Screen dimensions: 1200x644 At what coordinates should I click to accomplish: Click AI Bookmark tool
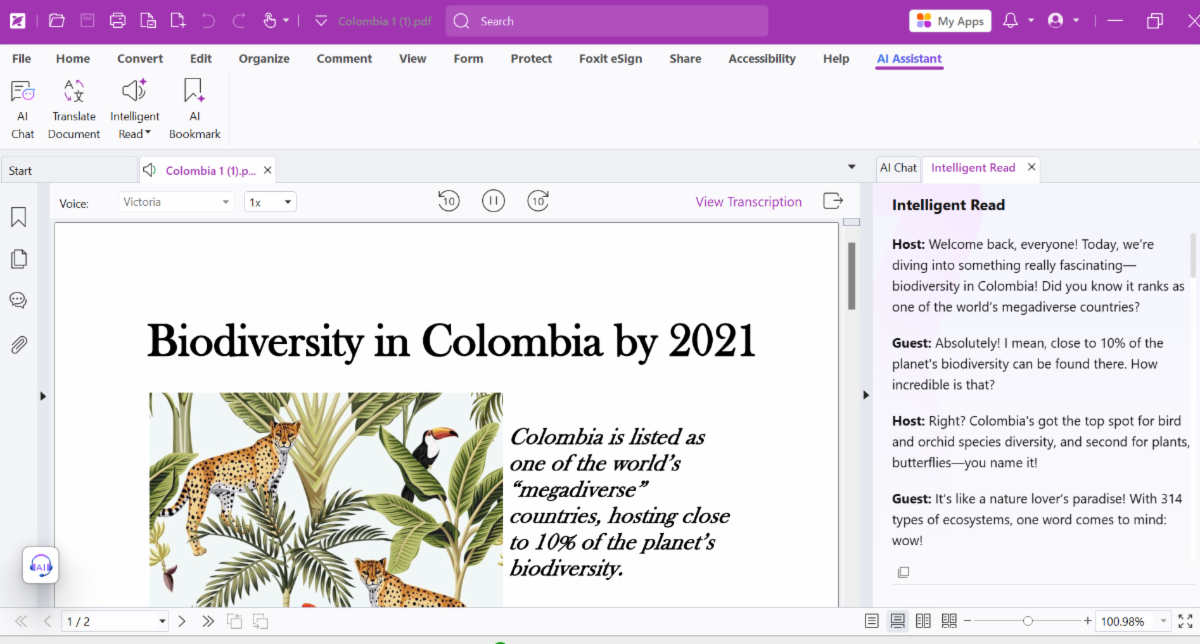[x=194, y=109]
